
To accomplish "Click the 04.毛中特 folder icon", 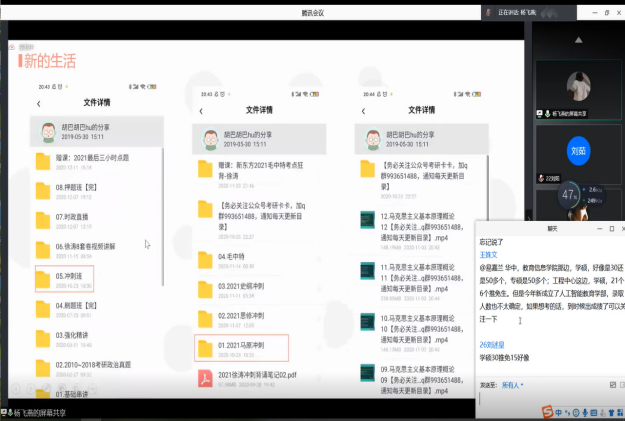I will [x=207, y=258].
